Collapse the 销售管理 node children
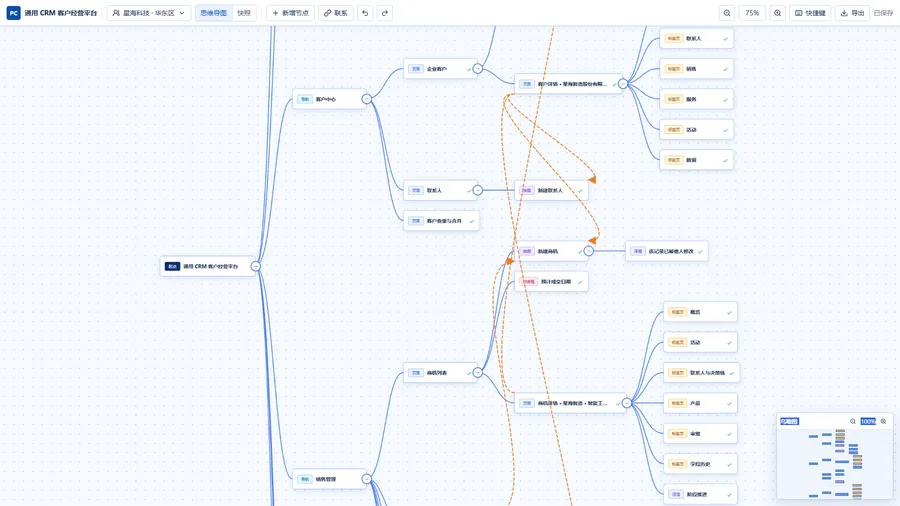The image size is (900, 506). [366, 479]
